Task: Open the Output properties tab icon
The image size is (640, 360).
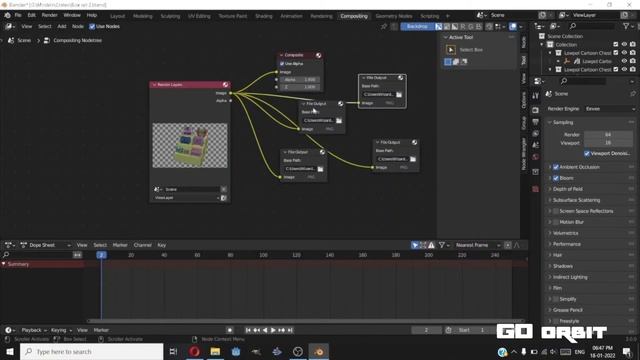Action: [536, 122]
